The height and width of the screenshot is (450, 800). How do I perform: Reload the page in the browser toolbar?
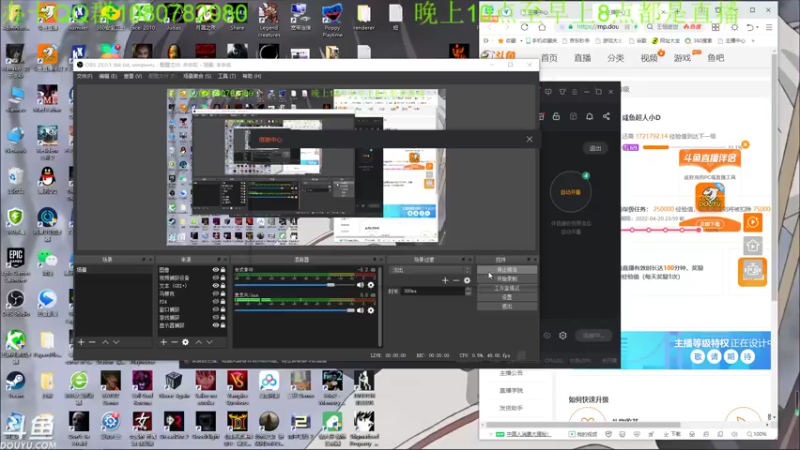coord(524,27)
